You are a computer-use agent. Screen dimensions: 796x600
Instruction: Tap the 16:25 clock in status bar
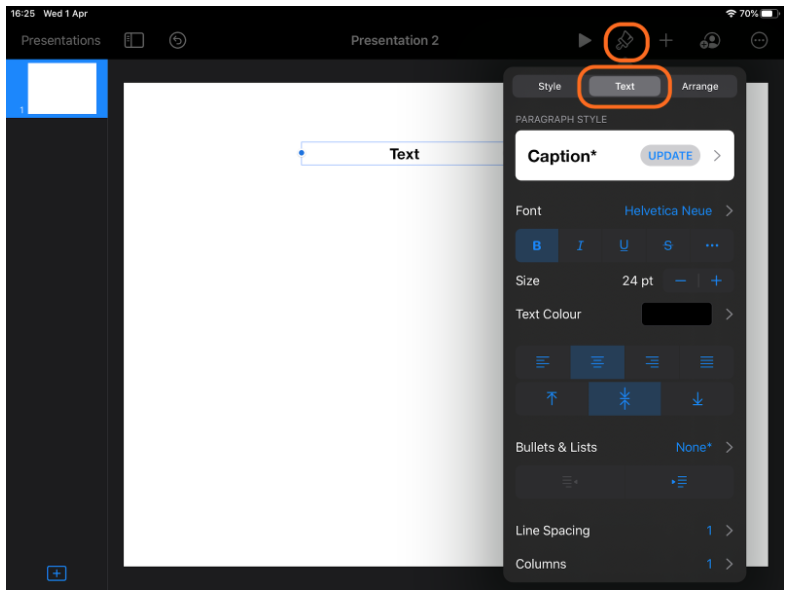tap(23, 14)
